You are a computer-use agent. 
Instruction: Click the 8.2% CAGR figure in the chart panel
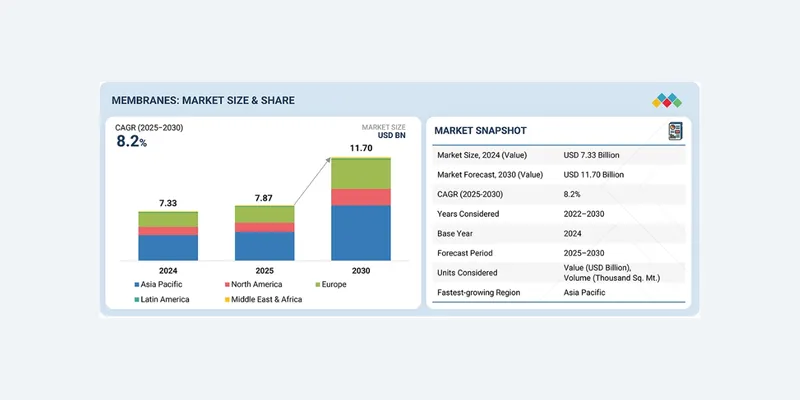click(132, 141)
